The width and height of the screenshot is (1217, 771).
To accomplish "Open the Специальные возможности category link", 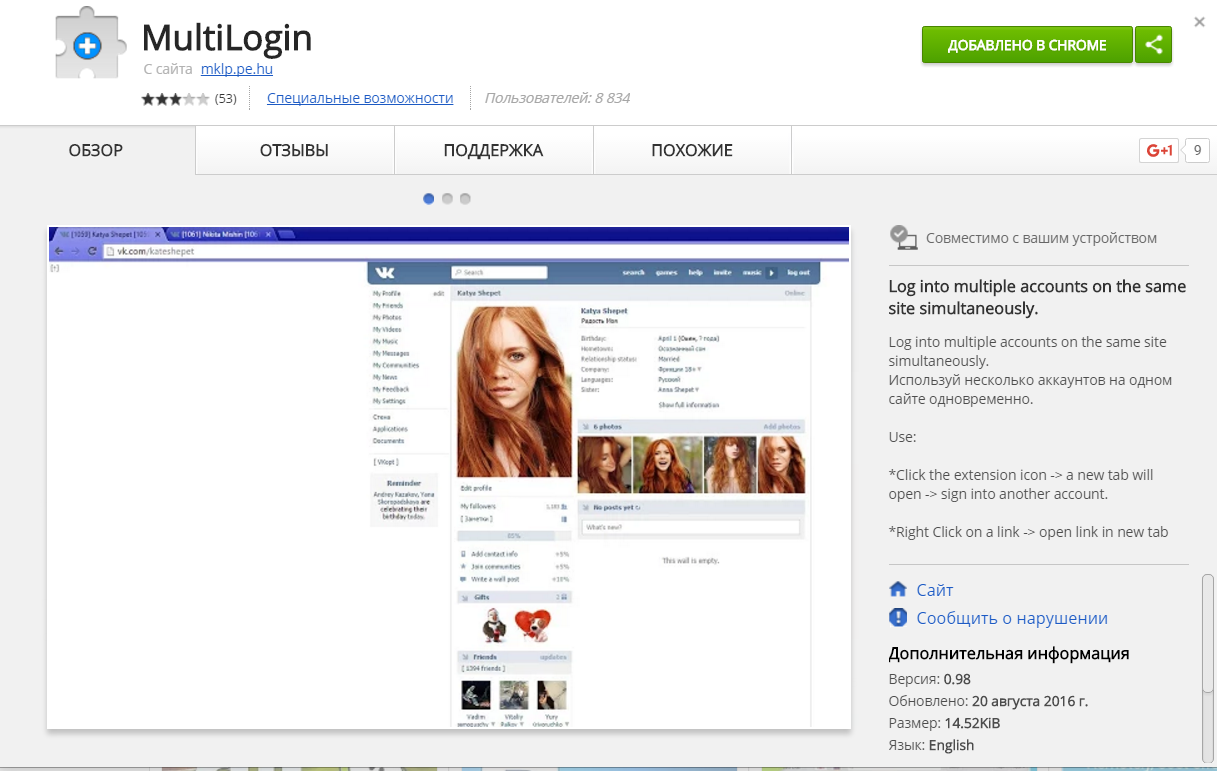I will [360, 98].
